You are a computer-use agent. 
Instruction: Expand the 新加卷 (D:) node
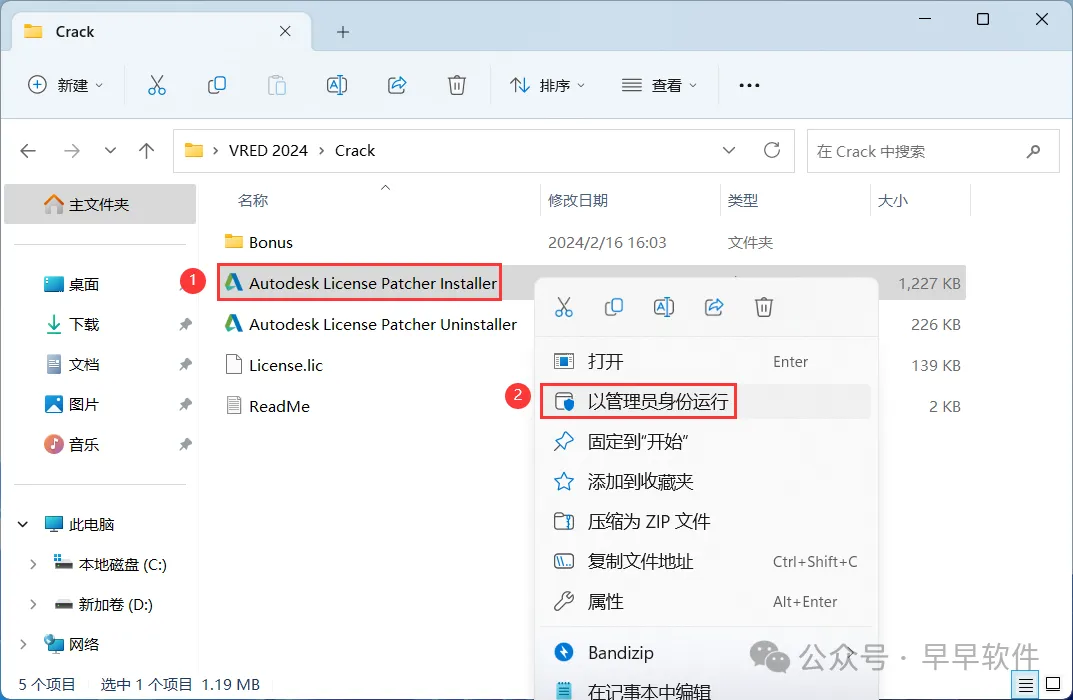pyautogui.click(x=33, y=605)
